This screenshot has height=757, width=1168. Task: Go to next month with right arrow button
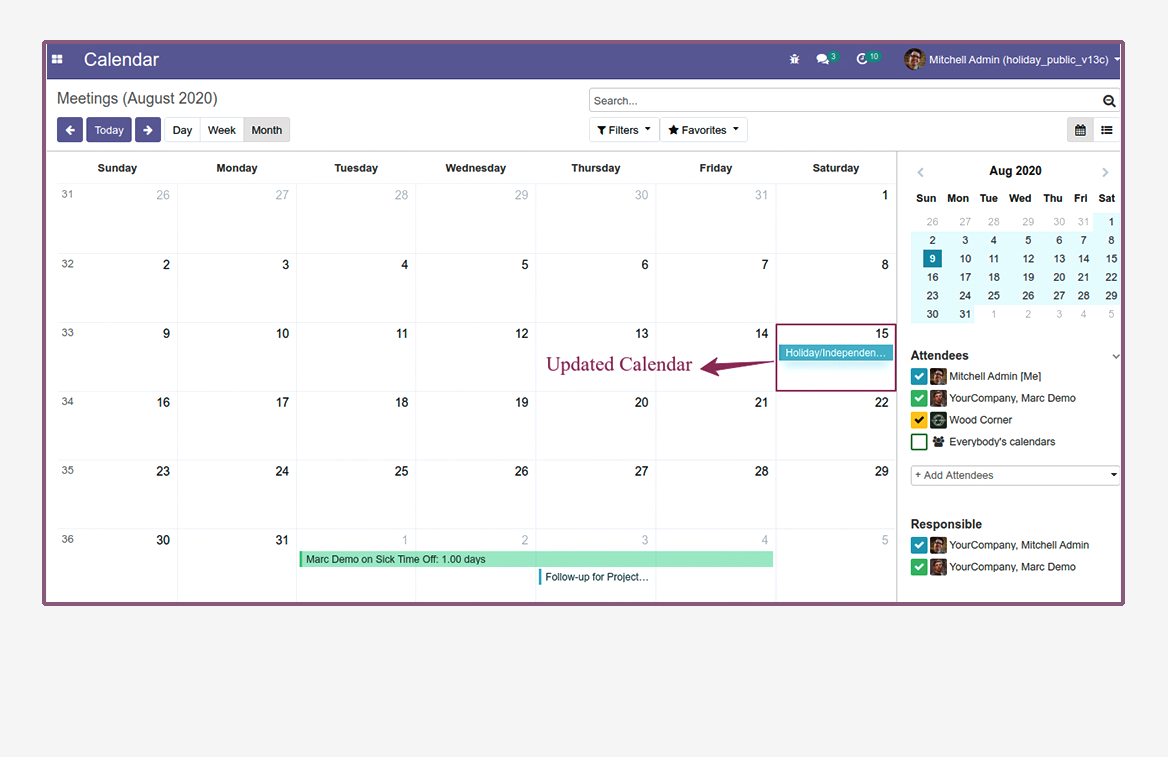(147, 130)
